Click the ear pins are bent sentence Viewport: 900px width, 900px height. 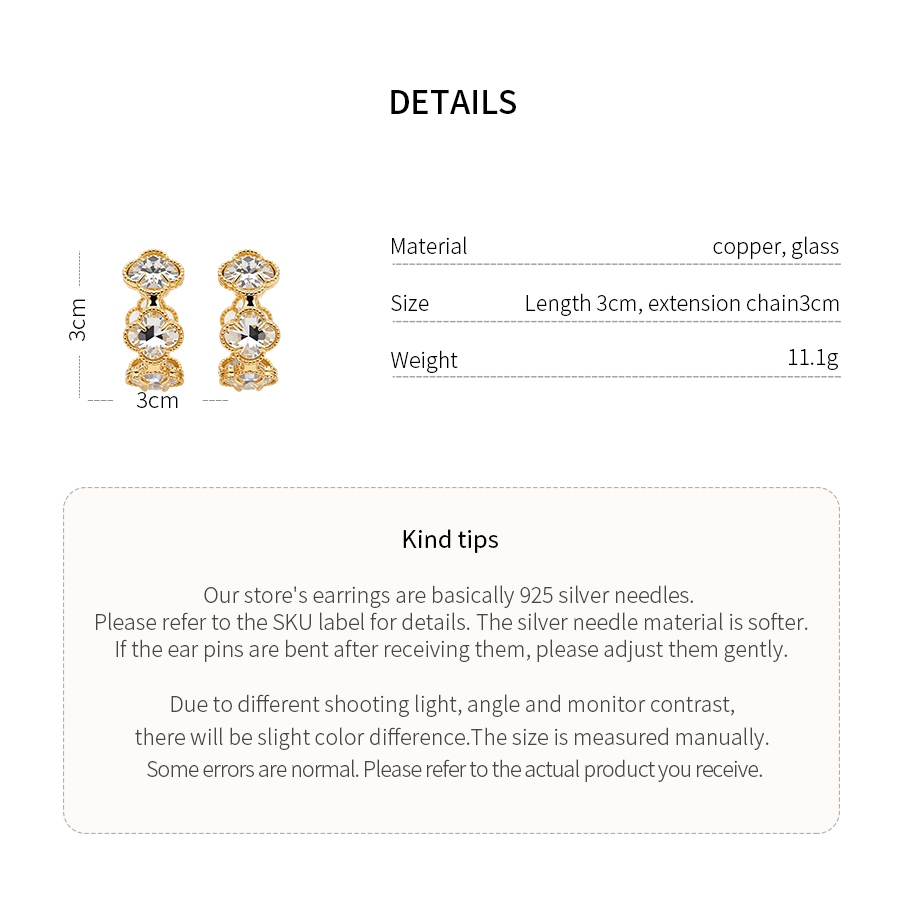(x=451, y=650)
